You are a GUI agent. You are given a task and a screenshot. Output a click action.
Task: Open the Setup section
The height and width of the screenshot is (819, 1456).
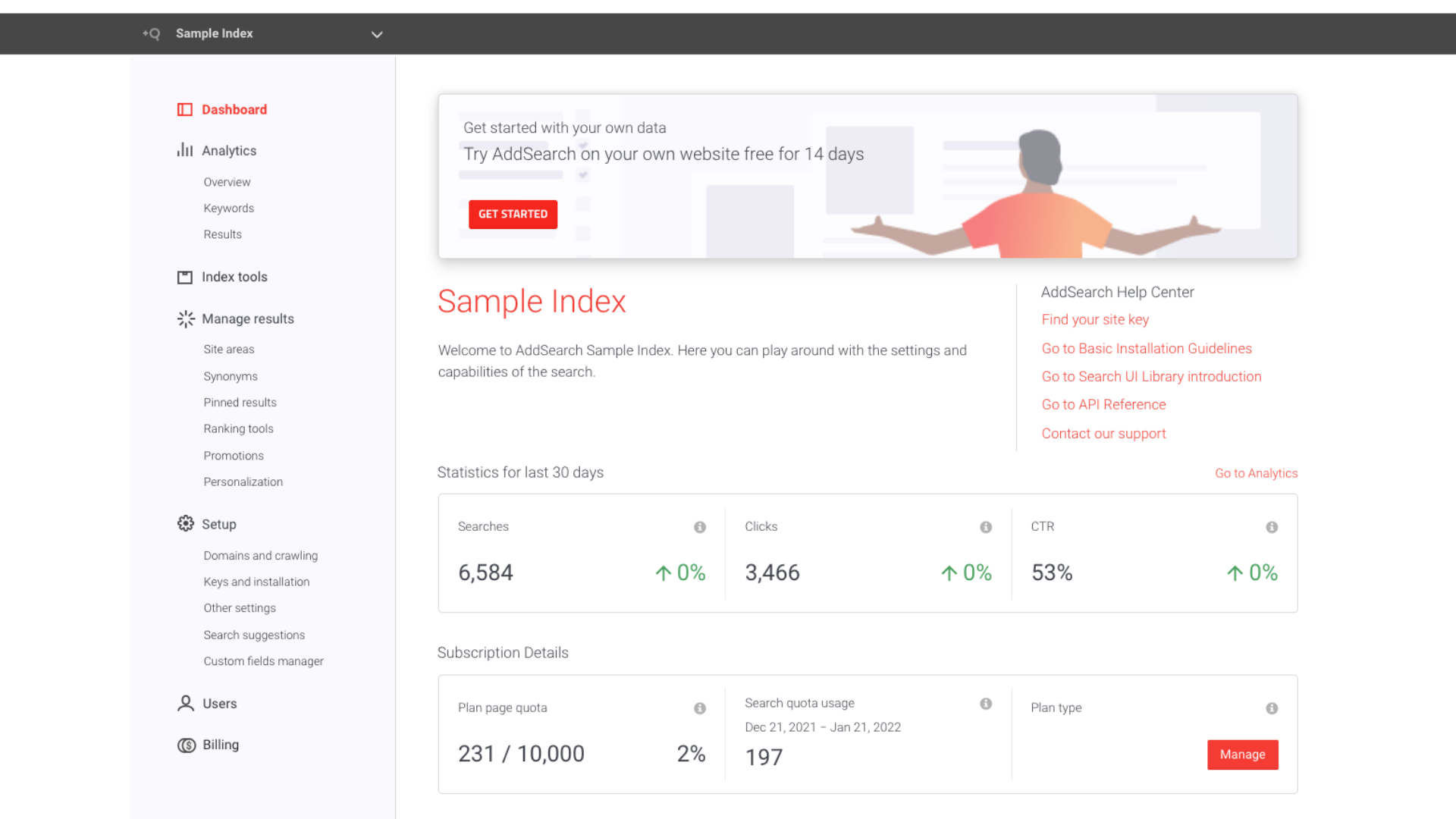[x=219, y=524]
